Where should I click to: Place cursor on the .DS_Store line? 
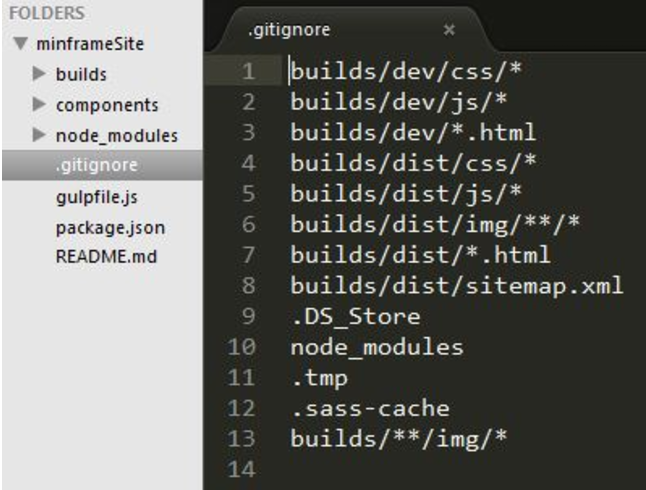pos(355,317)
